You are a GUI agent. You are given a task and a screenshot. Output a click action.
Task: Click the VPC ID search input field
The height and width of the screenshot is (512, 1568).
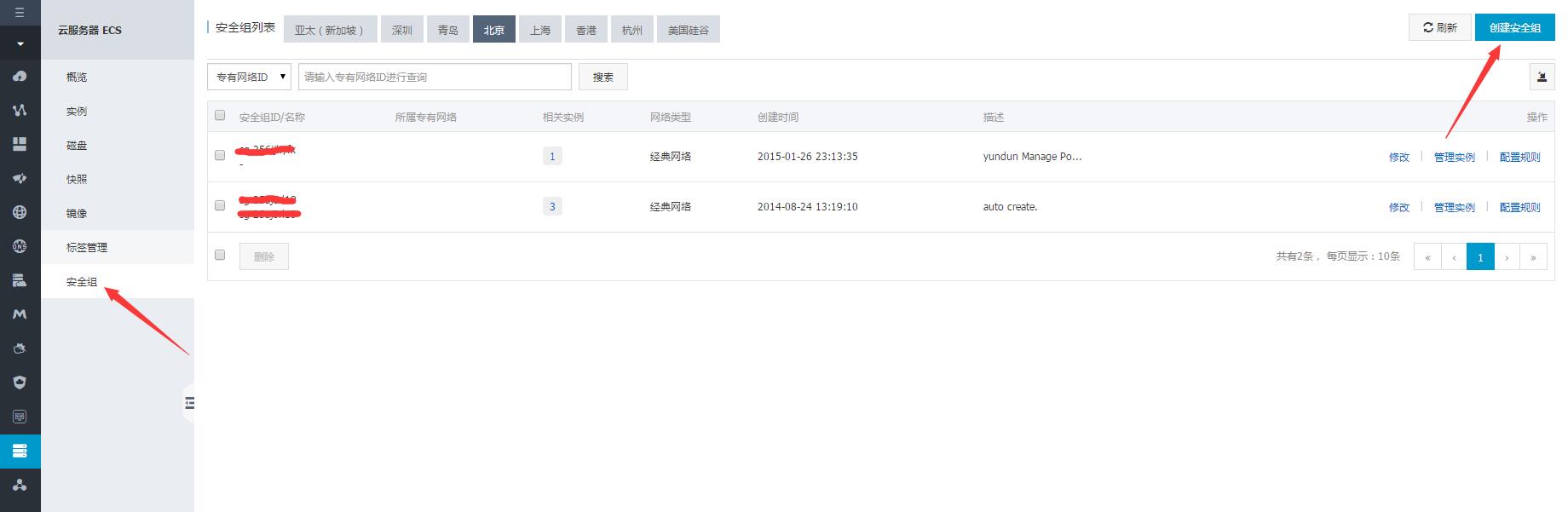click(x=435, y=77)
